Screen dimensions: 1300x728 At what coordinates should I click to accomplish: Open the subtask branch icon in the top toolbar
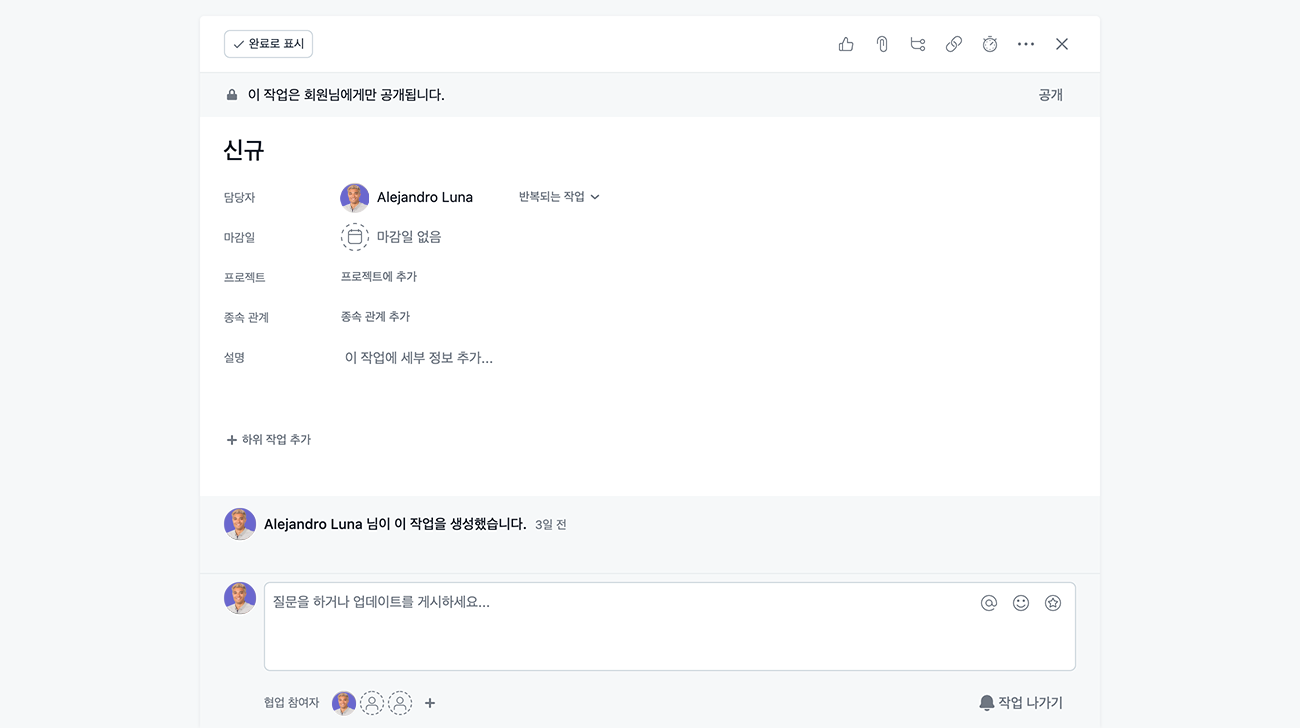(x=918, y=44)
